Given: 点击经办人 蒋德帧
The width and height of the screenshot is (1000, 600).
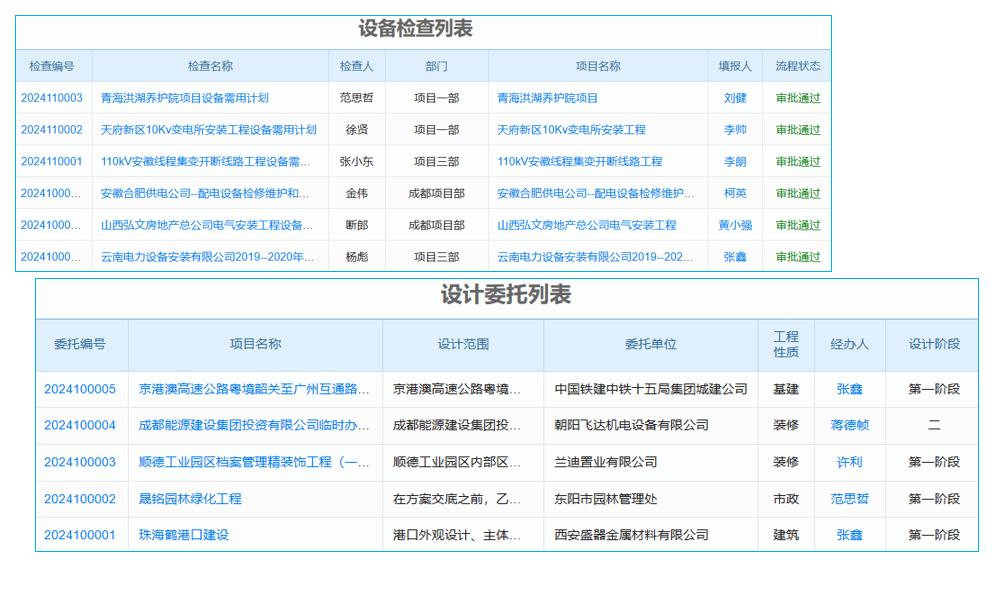Looking at the screenshot, I should click(848, 425).
